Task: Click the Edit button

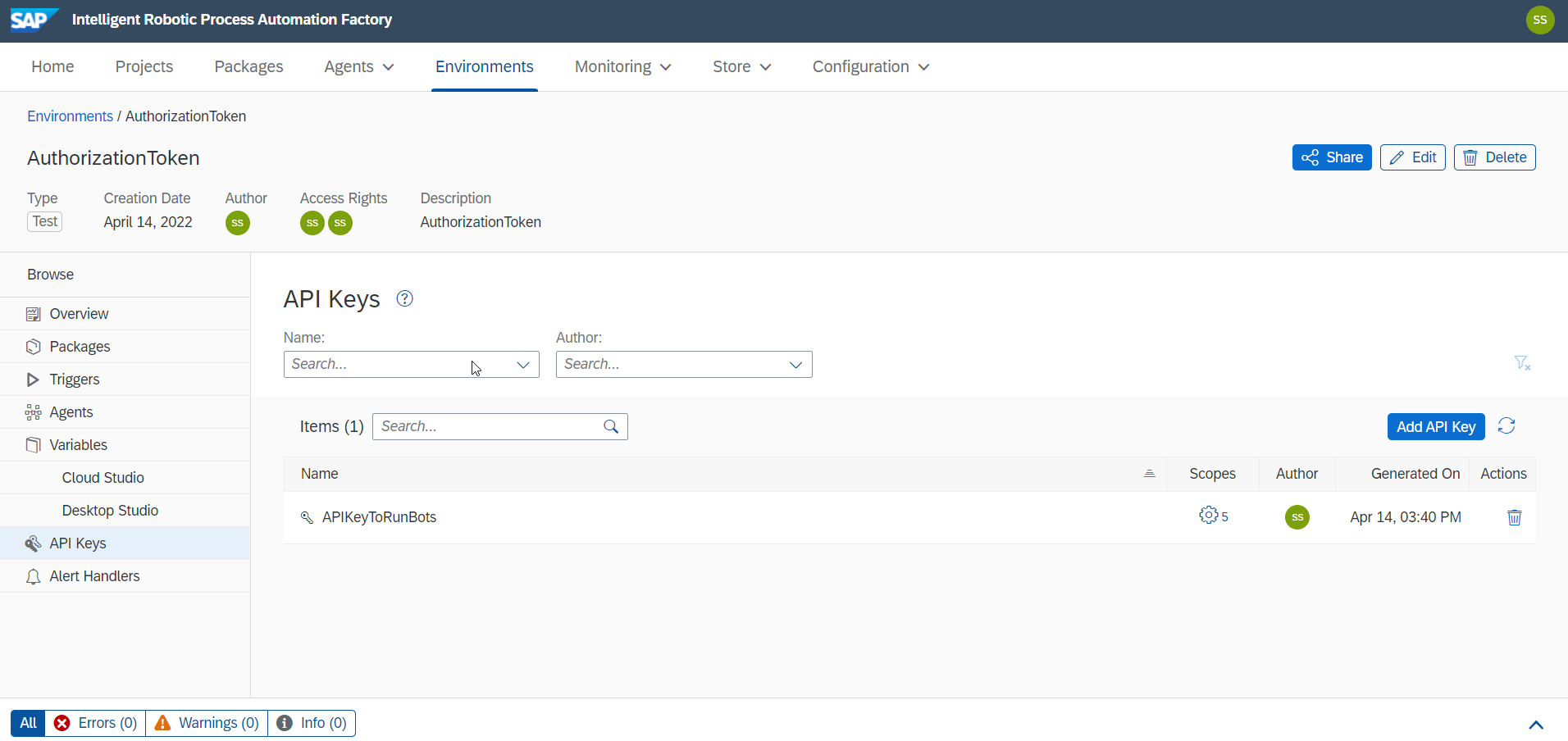Action: [1413, 157]
